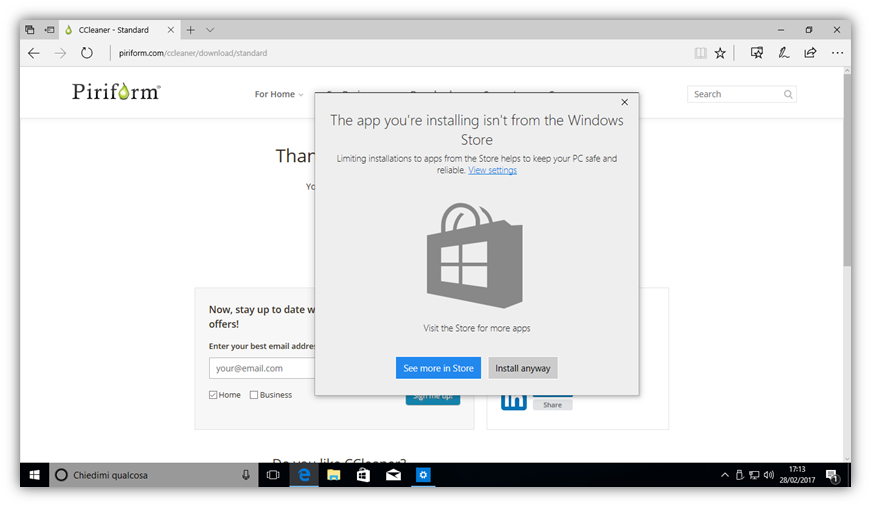Open a new tab with the plus icon
This screenshot has height=507, width=871.
[x=191, y=30]
